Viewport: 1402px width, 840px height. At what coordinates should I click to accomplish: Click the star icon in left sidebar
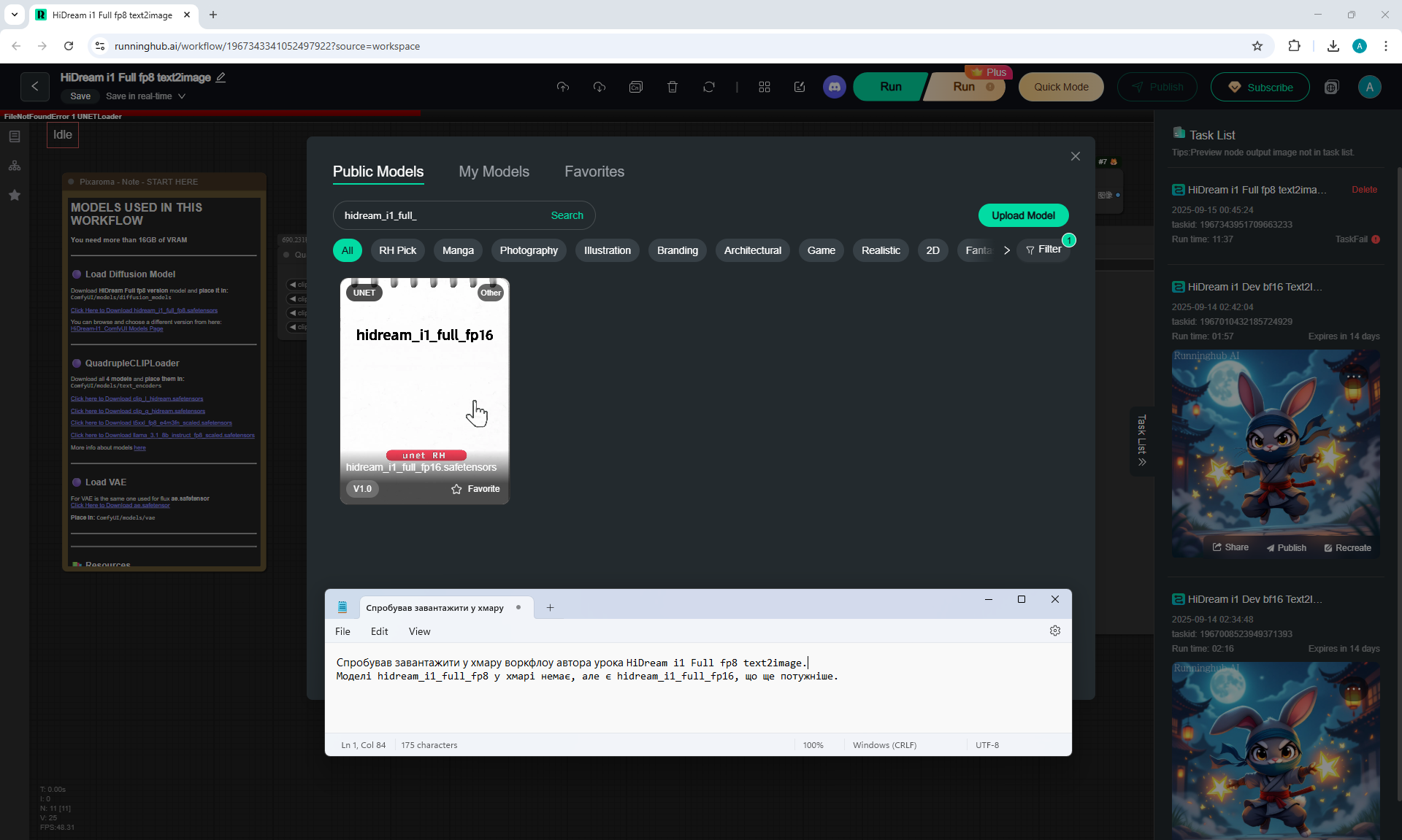pos(15,195)
